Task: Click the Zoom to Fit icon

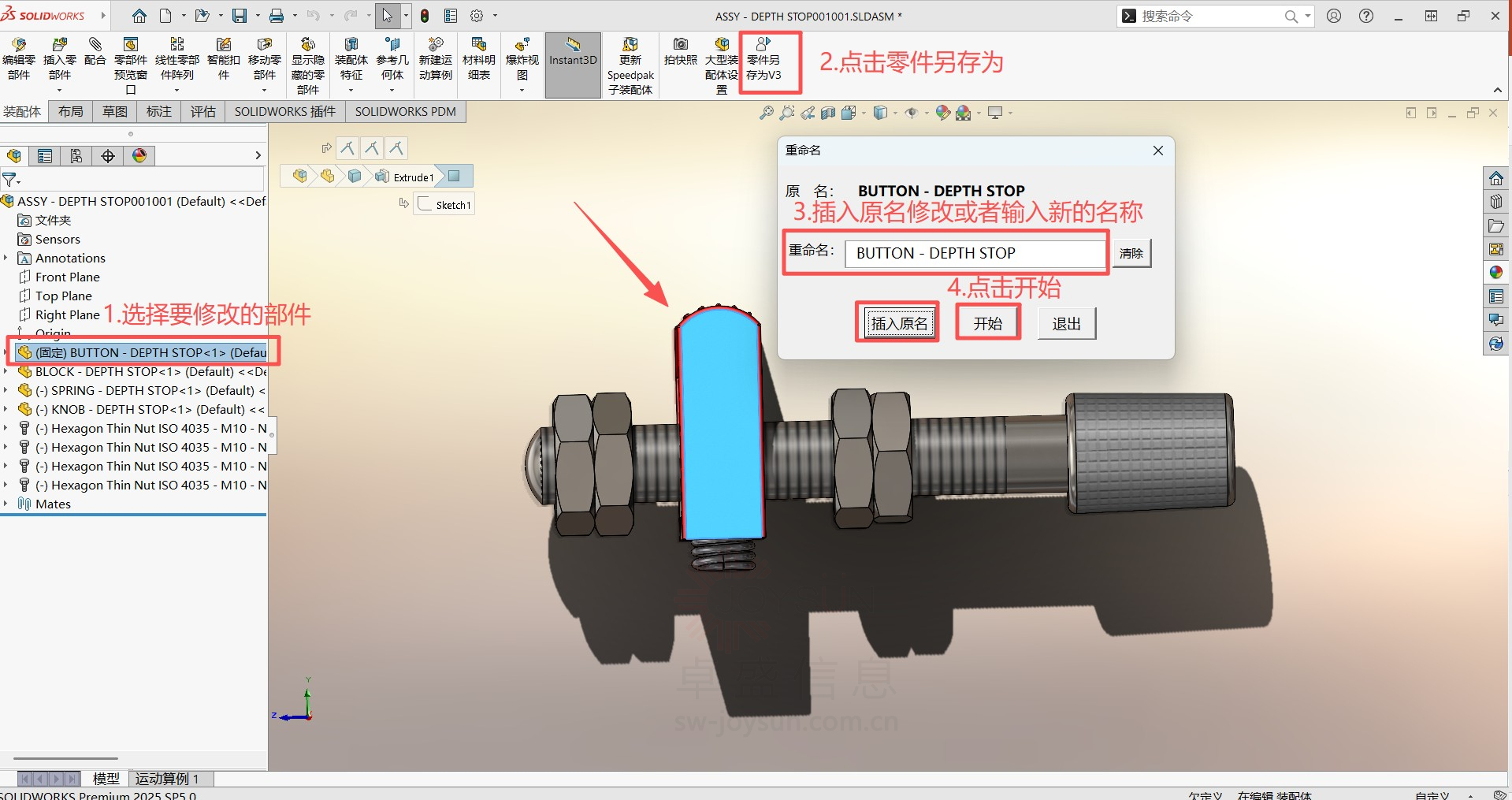Action: tap(766, 113)
